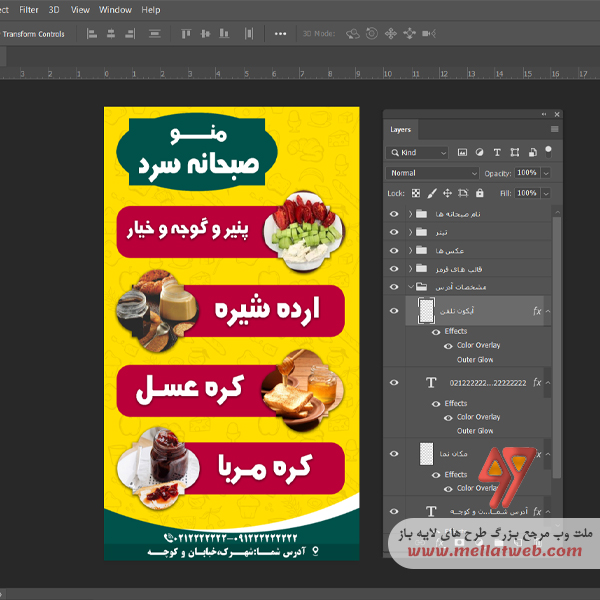
Task: Open the Kind filter dropdown
Action: point(417,153)
